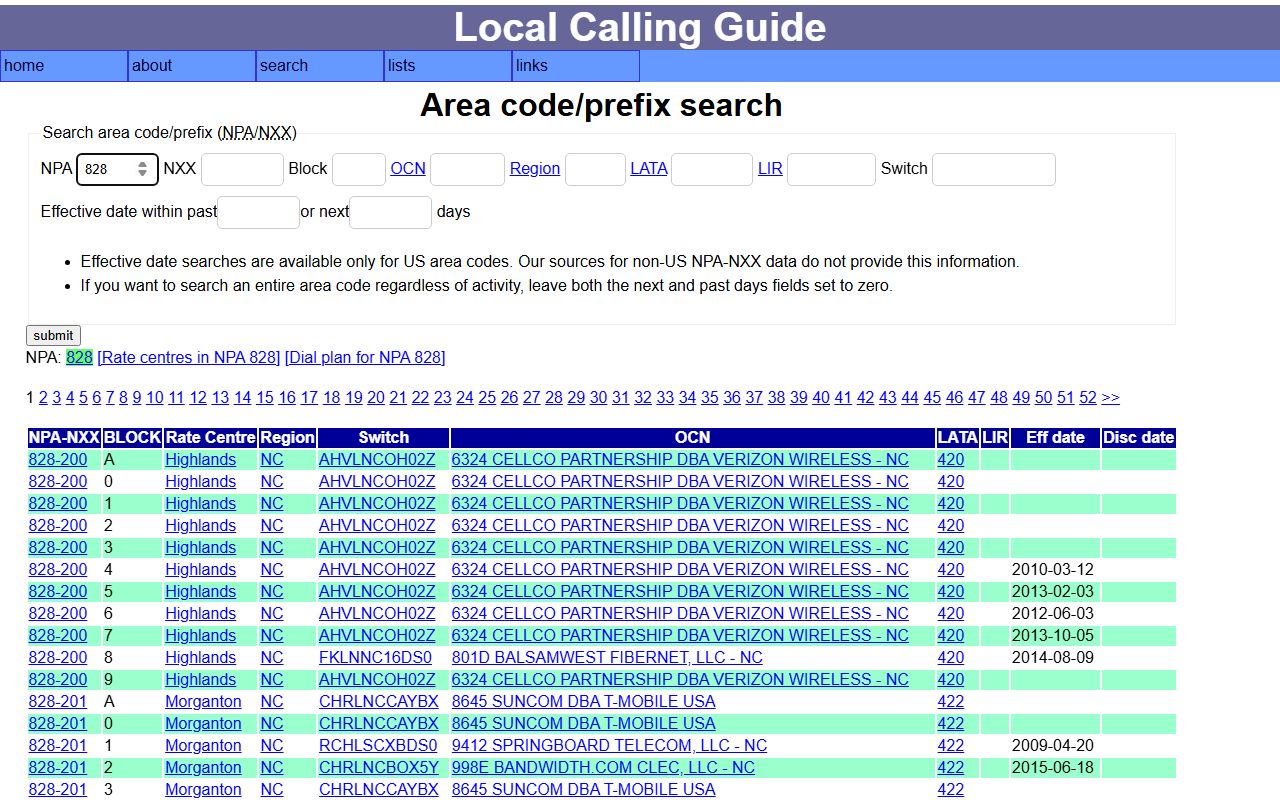This screenshot has height=800, width=1280.
Task: Click the 'or next' days field
Action: click(391, 212)
